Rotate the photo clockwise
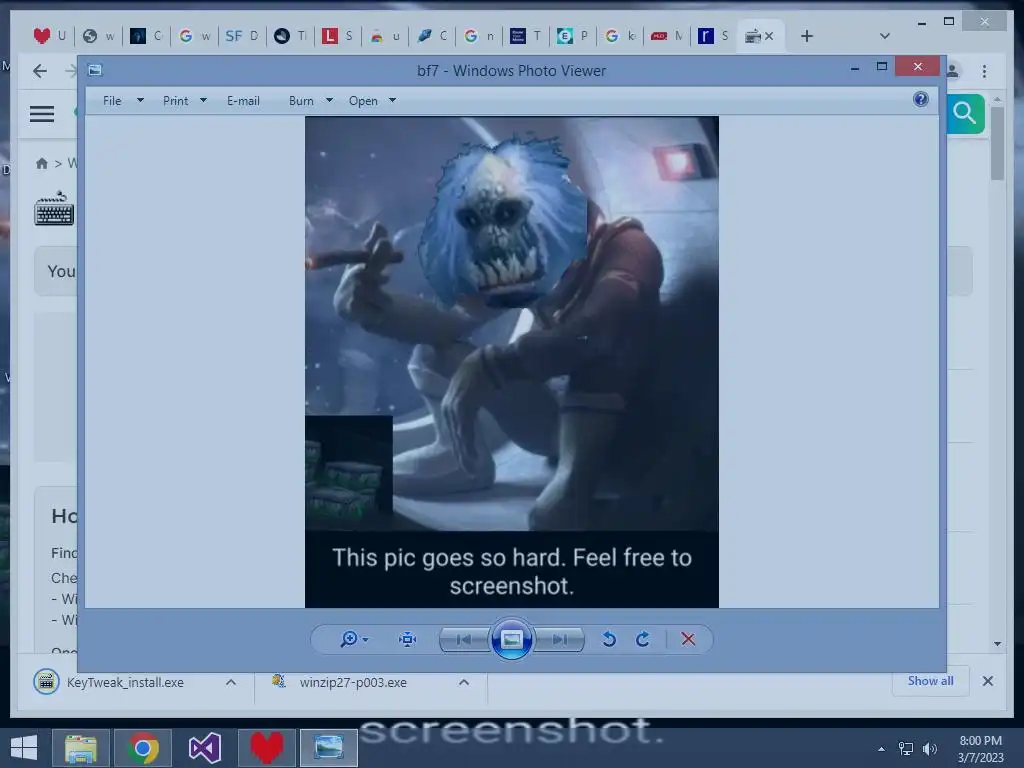This screenshot has height=768, width=1024. coord(643,639)
